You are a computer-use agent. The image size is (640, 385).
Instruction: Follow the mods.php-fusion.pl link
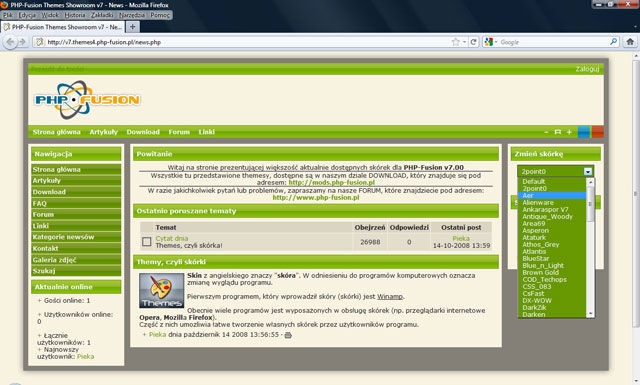[331, 182]
